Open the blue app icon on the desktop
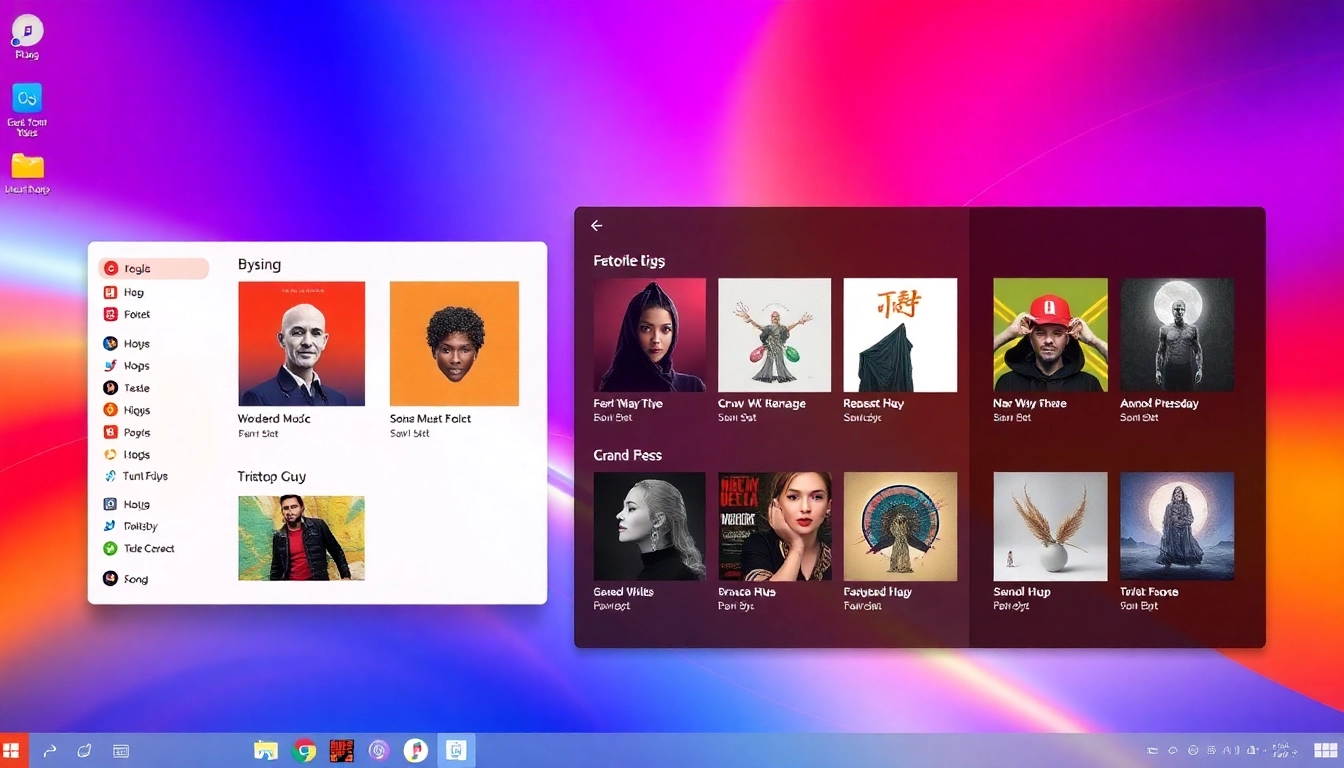This screenshot has width=1344, height=768. (x=27, y=98)
